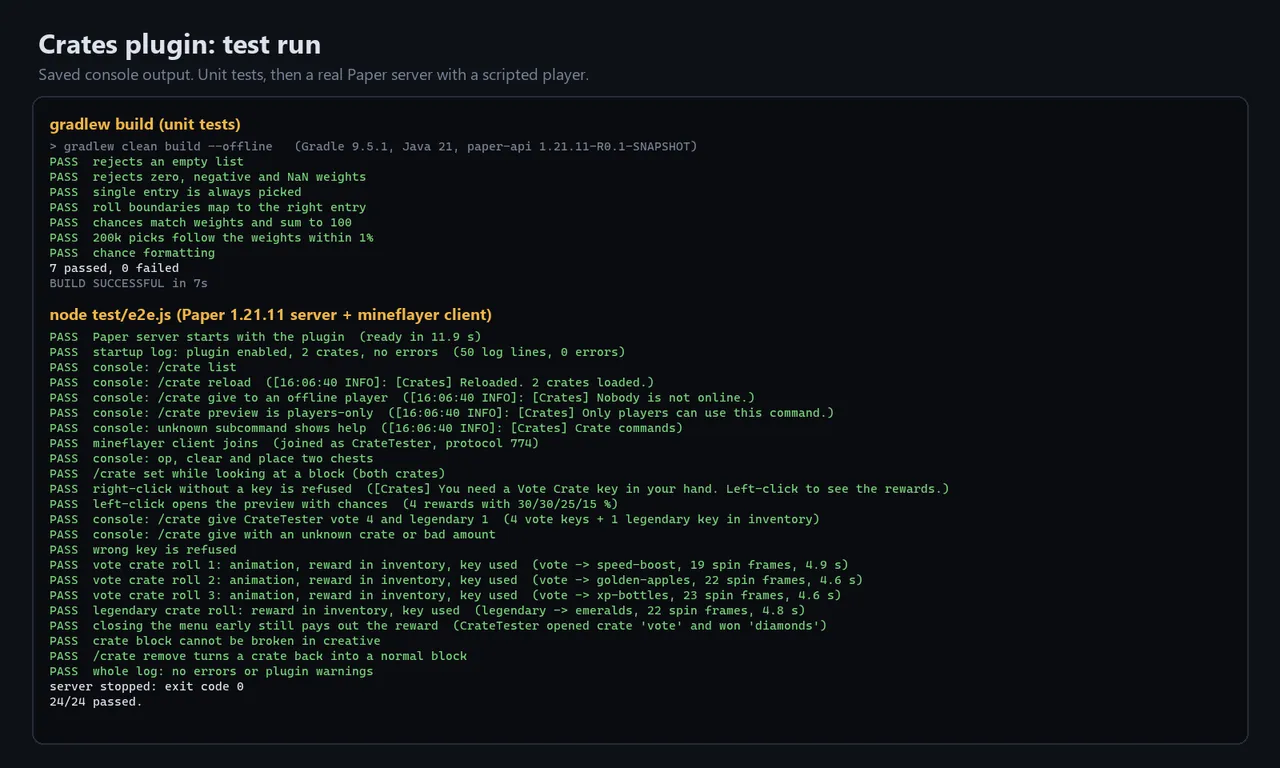Viewport: 1280px width, 768px height.
Task: Click "/crate preview is players-only" line
Action: [442, 413]
